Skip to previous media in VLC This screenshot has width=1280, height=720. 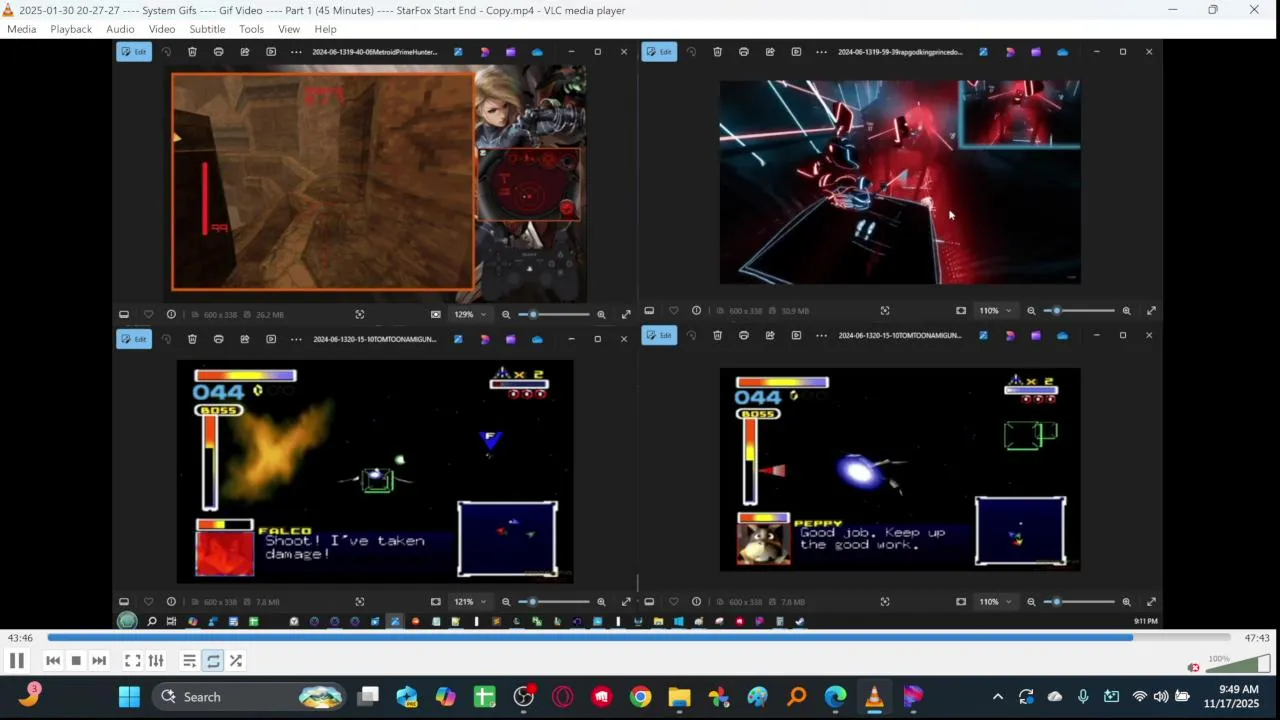(53, 661)
